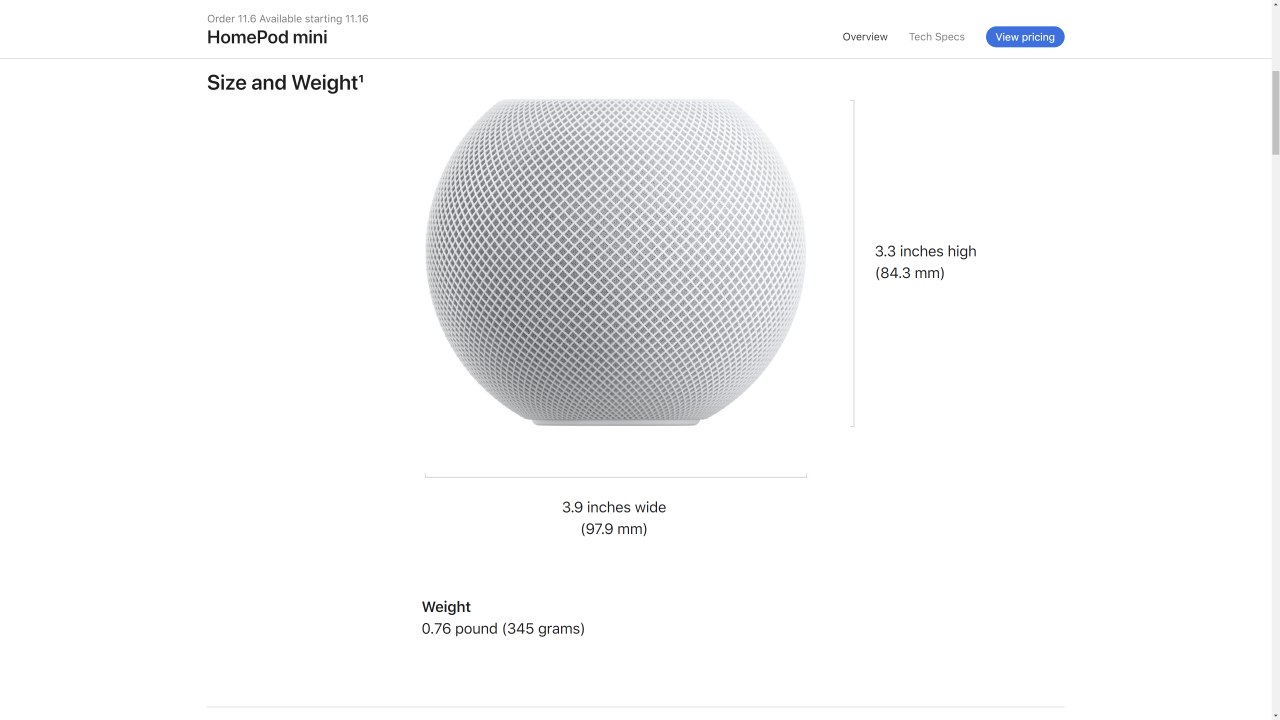Click the HomePod mini speaker mesh image

tap(616, 262)
